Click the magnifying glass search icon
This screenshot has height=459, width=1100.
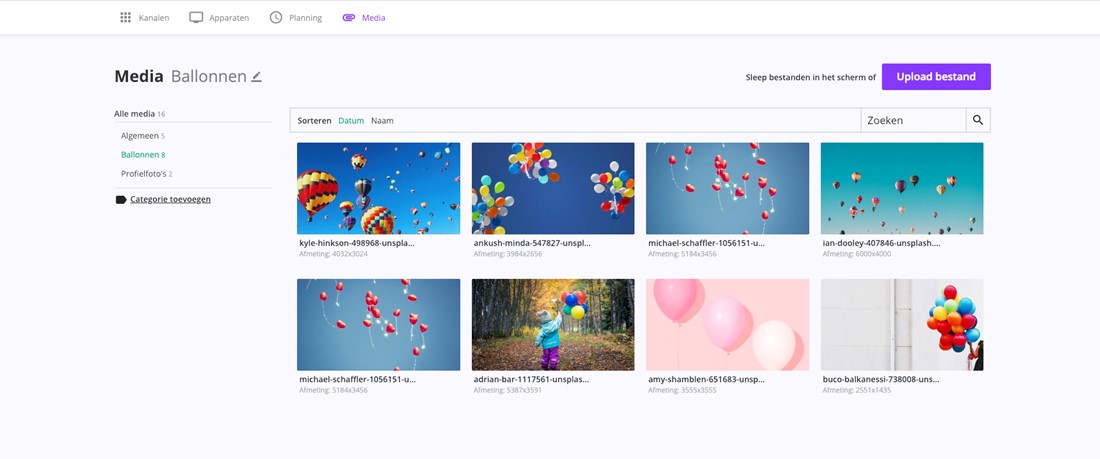click(x=978, y=120)
